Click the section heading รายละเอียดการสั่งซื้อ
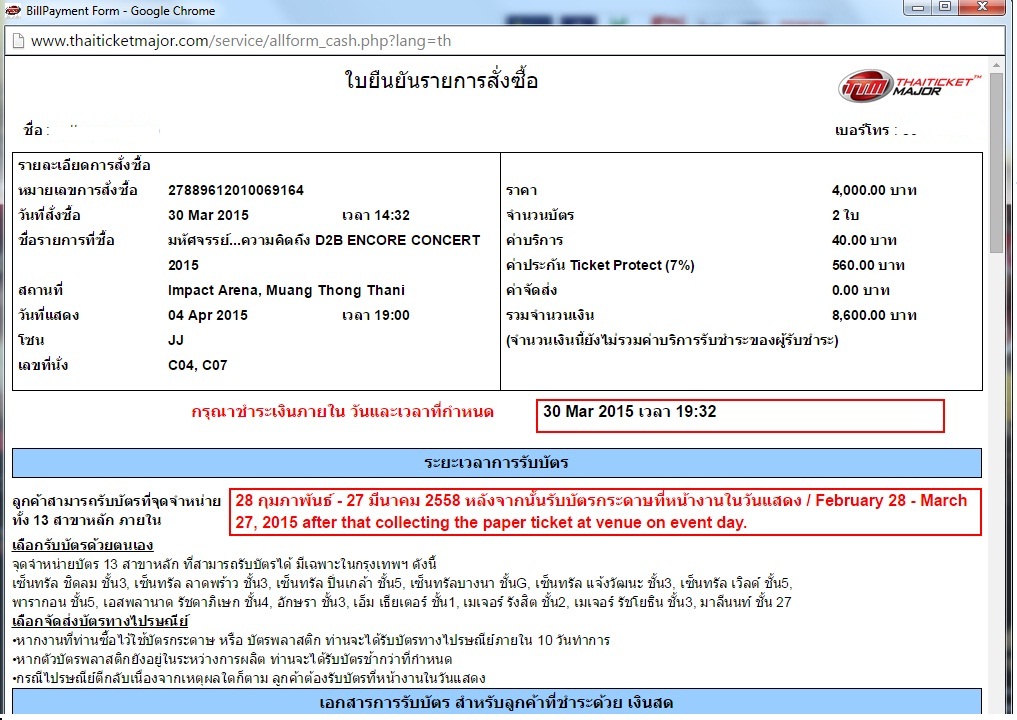This screenshot has width=1017, height=720. [84, 165]
